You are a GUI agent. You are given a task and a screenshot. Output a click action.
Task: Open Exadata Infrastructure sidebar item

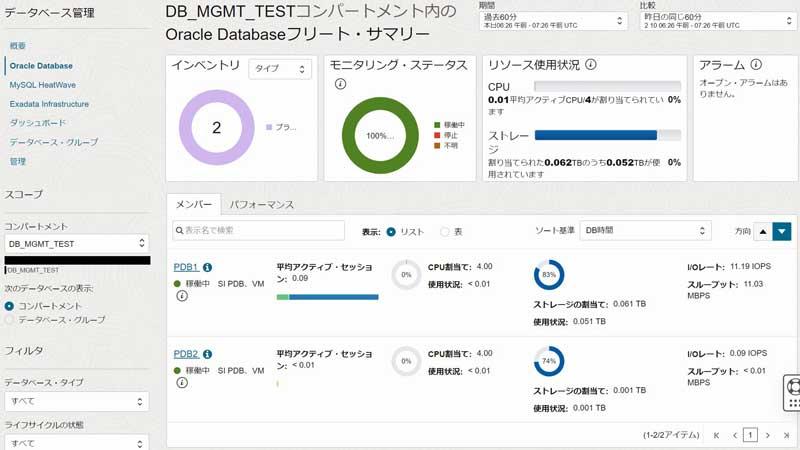49,104
